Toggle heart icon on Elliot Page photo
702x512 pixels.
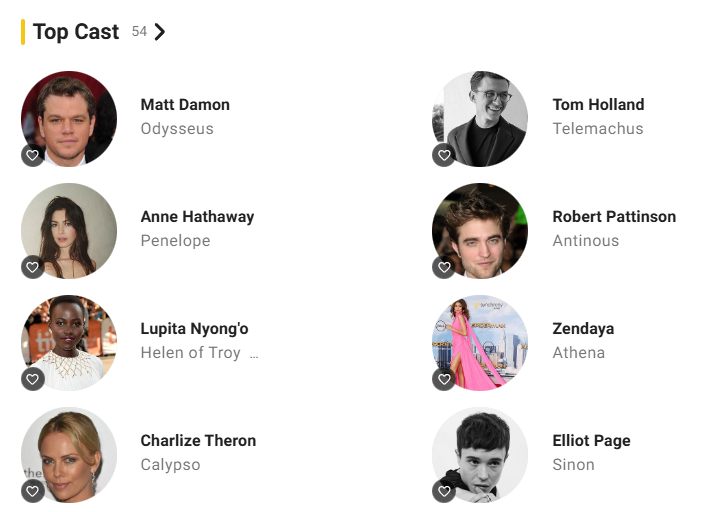pos(444,491)
